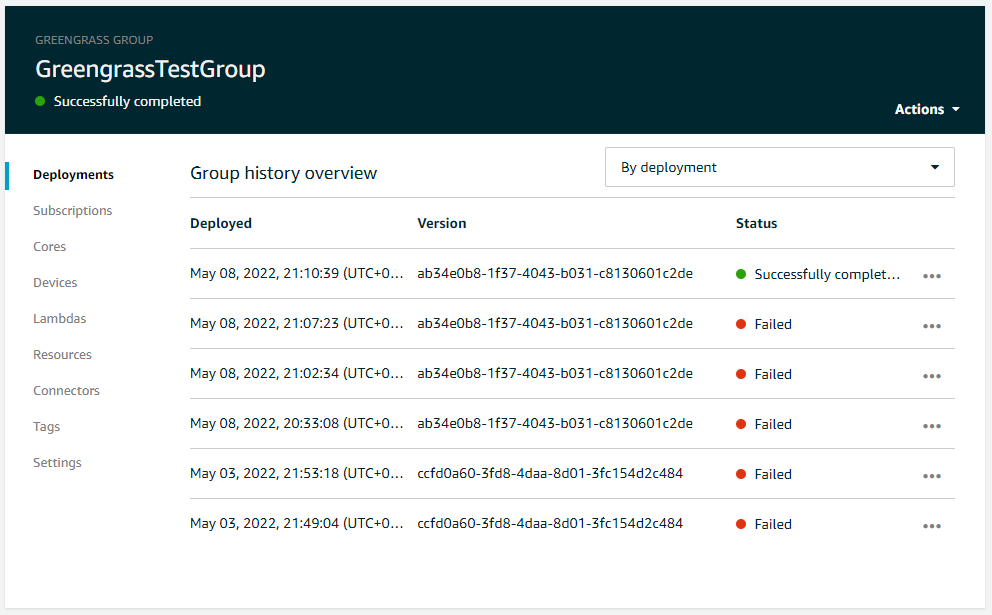The height and width of the screenshot is (615, 992).
Task: View the Lambdas section
Action: pos(59,319)
